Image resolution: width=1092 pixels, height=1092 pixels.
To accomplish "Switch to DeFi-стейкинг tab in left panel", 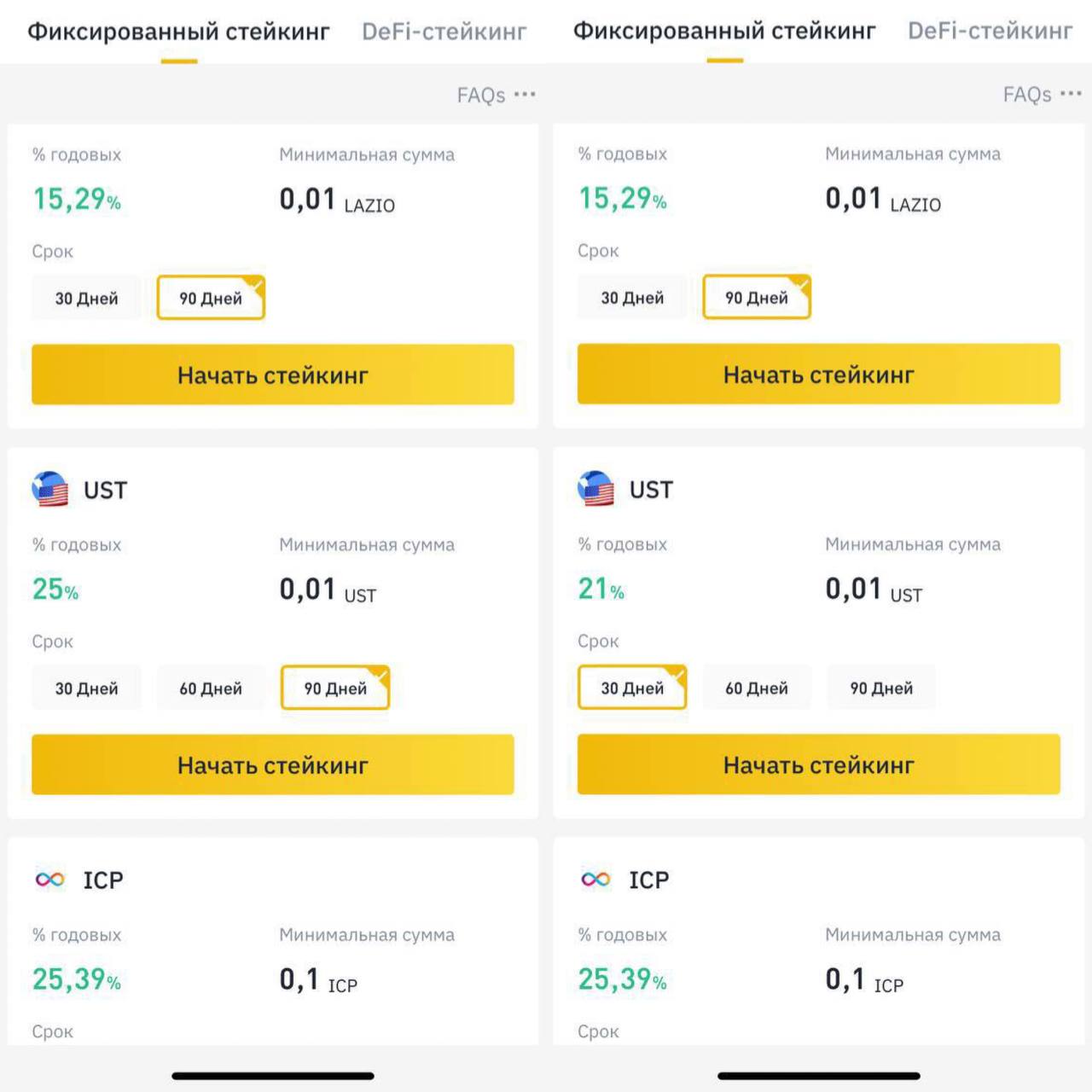I will point(444,32).
